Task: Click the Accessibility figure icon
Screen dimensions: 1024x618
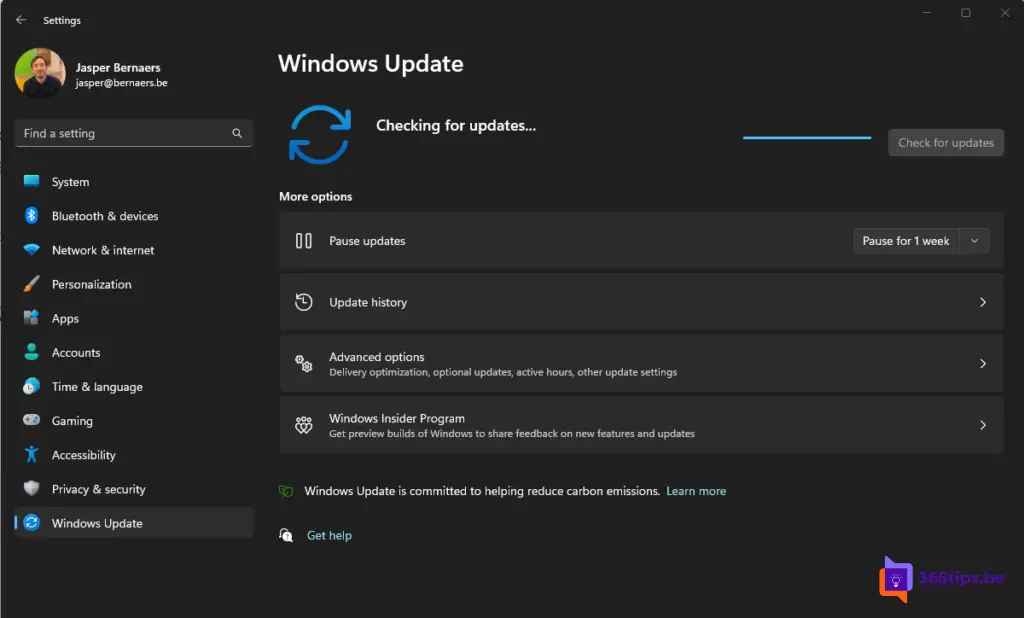Action: coord(31,455)
